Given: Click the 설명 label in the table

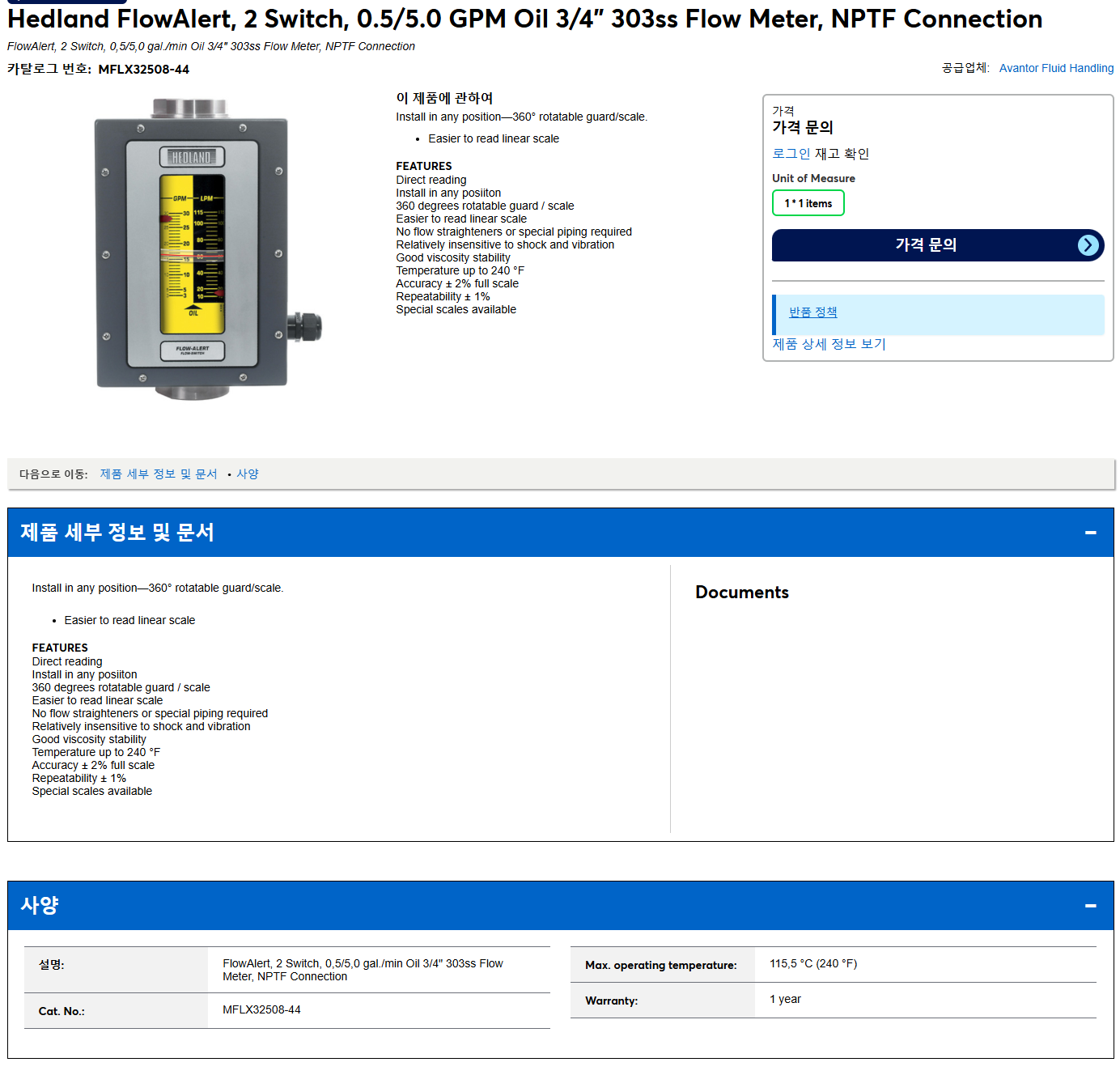Looking at the screenshot, I should [x=51, y=965].
